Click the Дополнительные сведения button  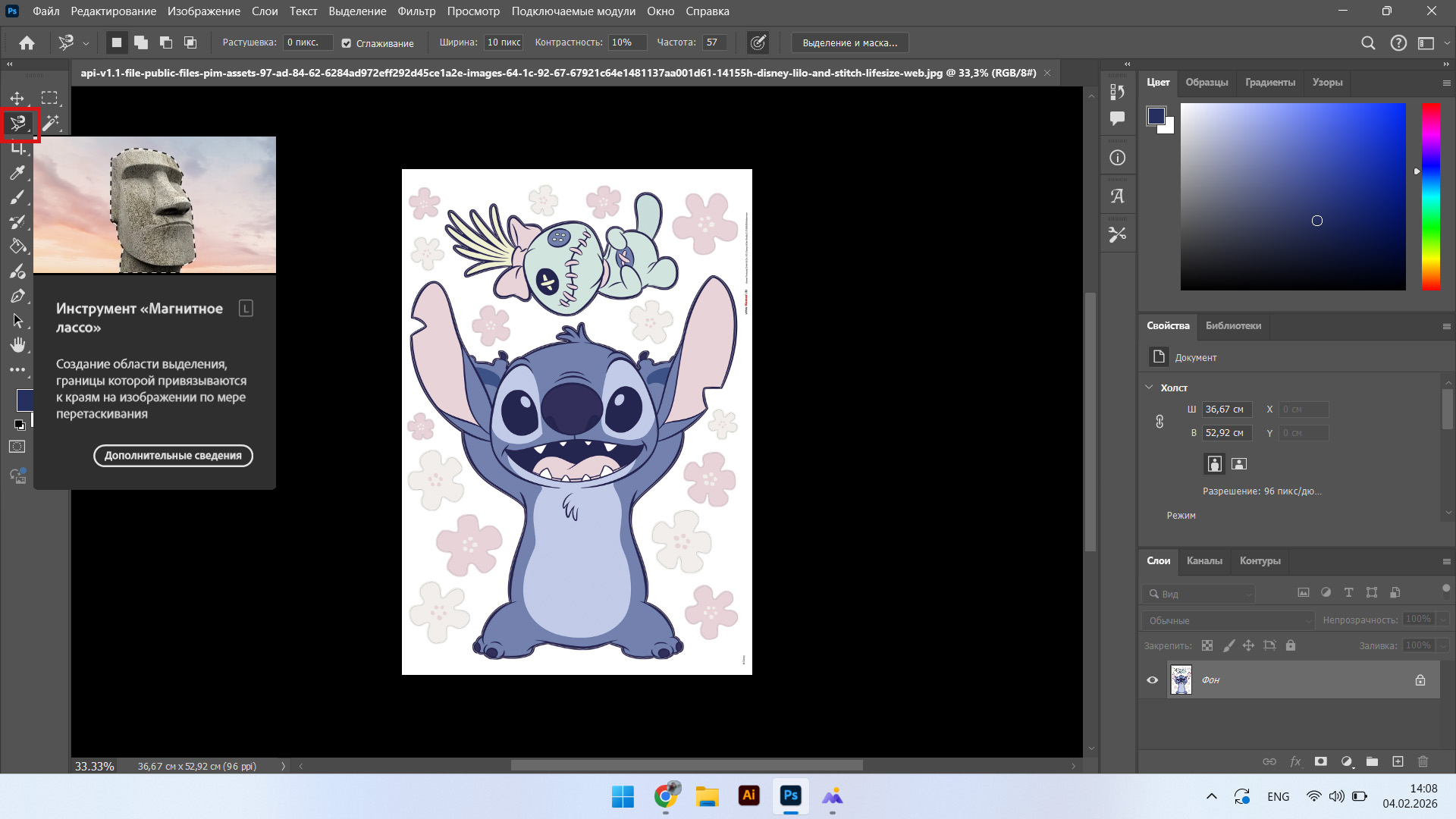pos(173,456)
